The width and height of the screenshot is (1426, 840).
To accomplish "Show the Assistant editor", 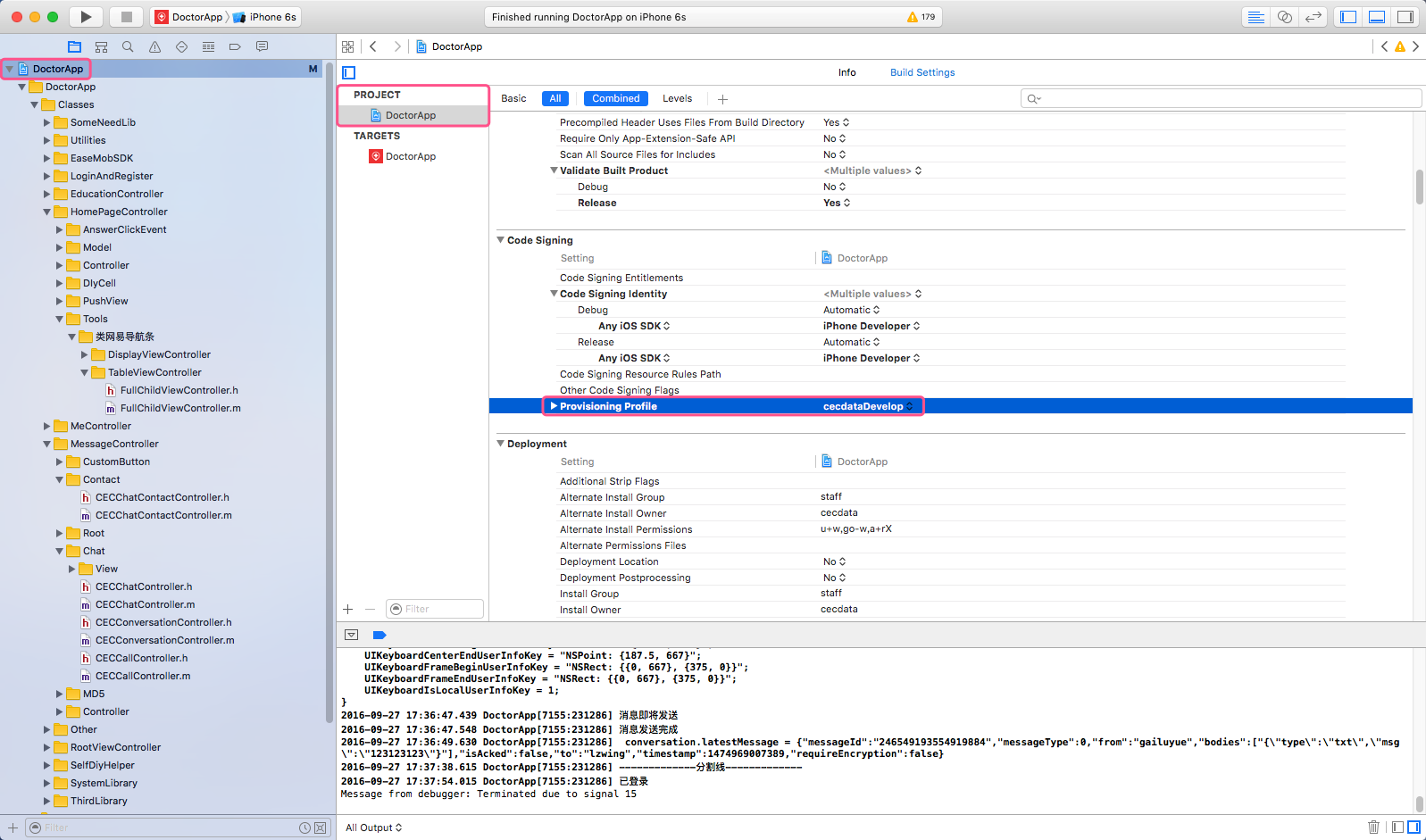I will 1284,17.
